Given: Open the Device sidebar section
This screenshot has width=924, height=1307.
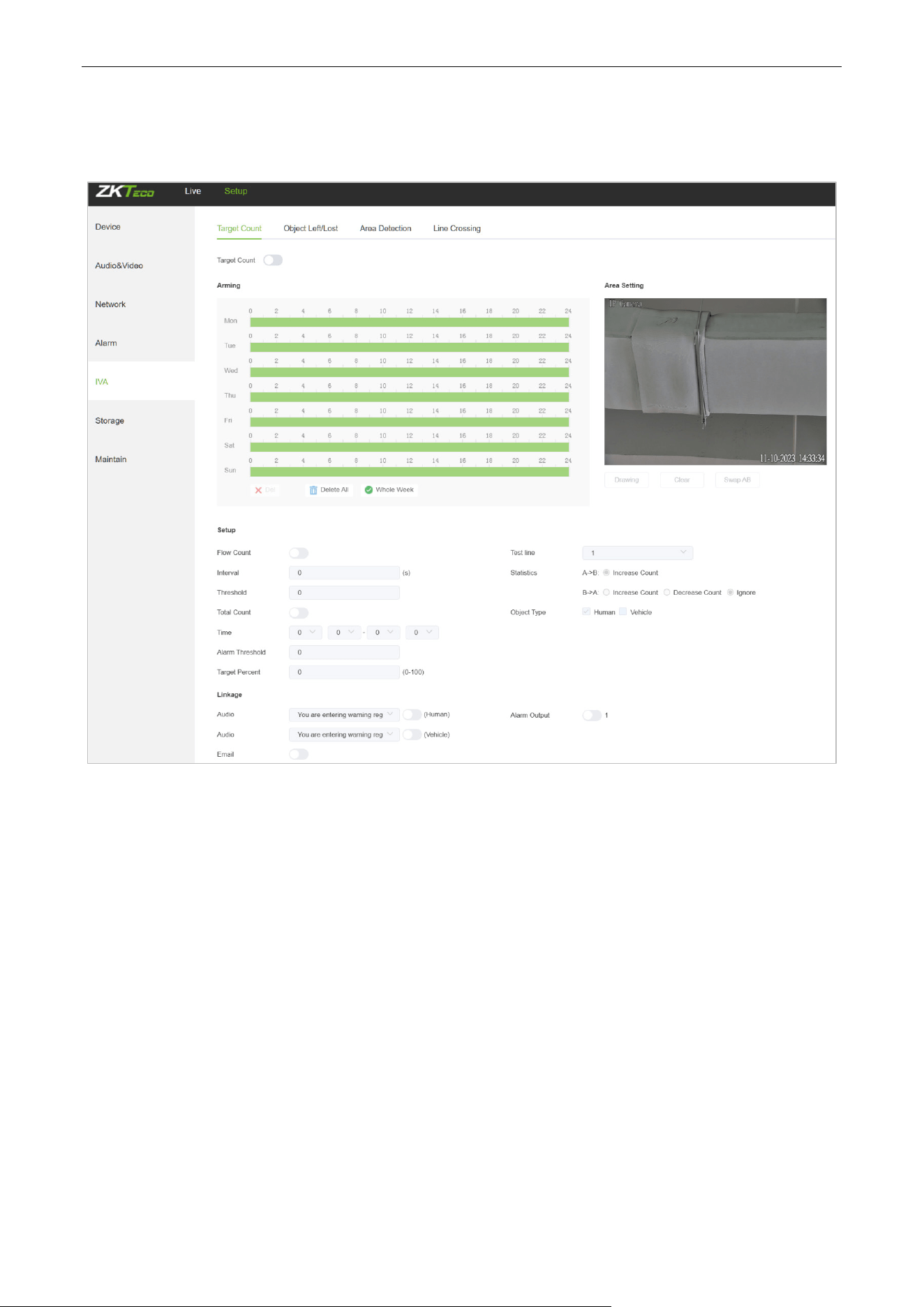Looking at the screenshot, I should [141, 227].
